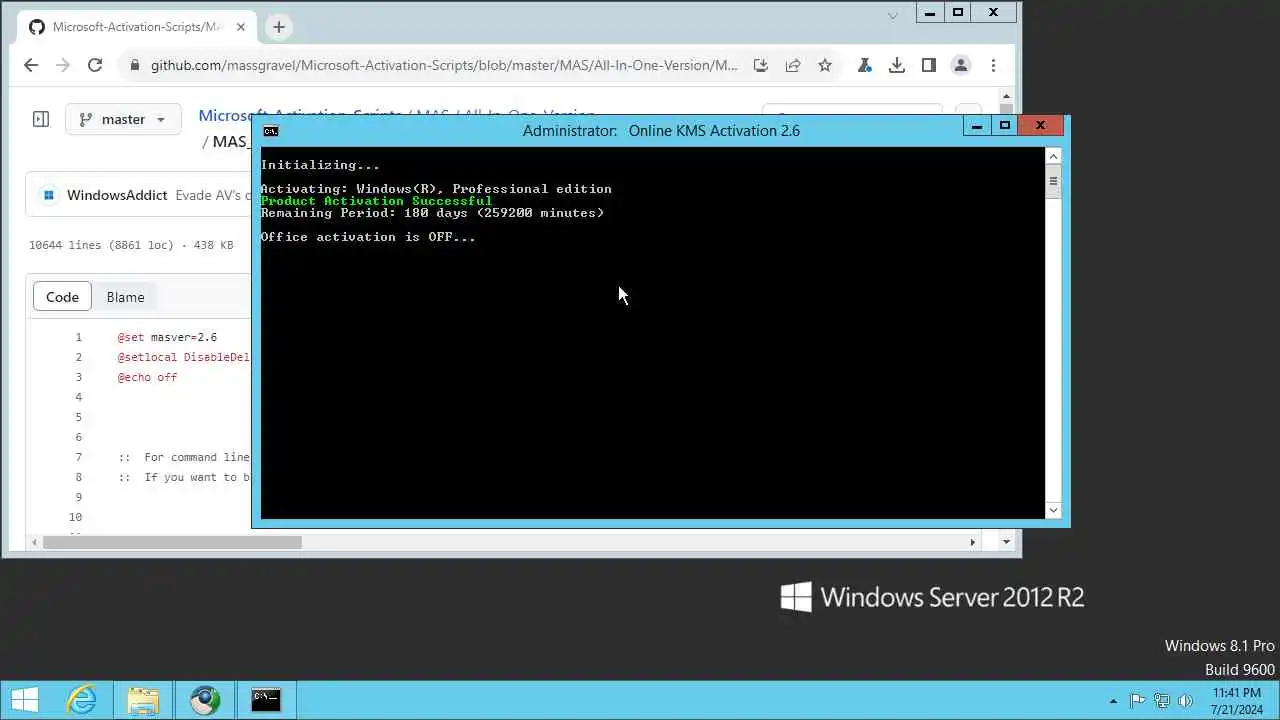
Task: Open the command prompt window system menu icon
Action: click(x=270, y=130)
